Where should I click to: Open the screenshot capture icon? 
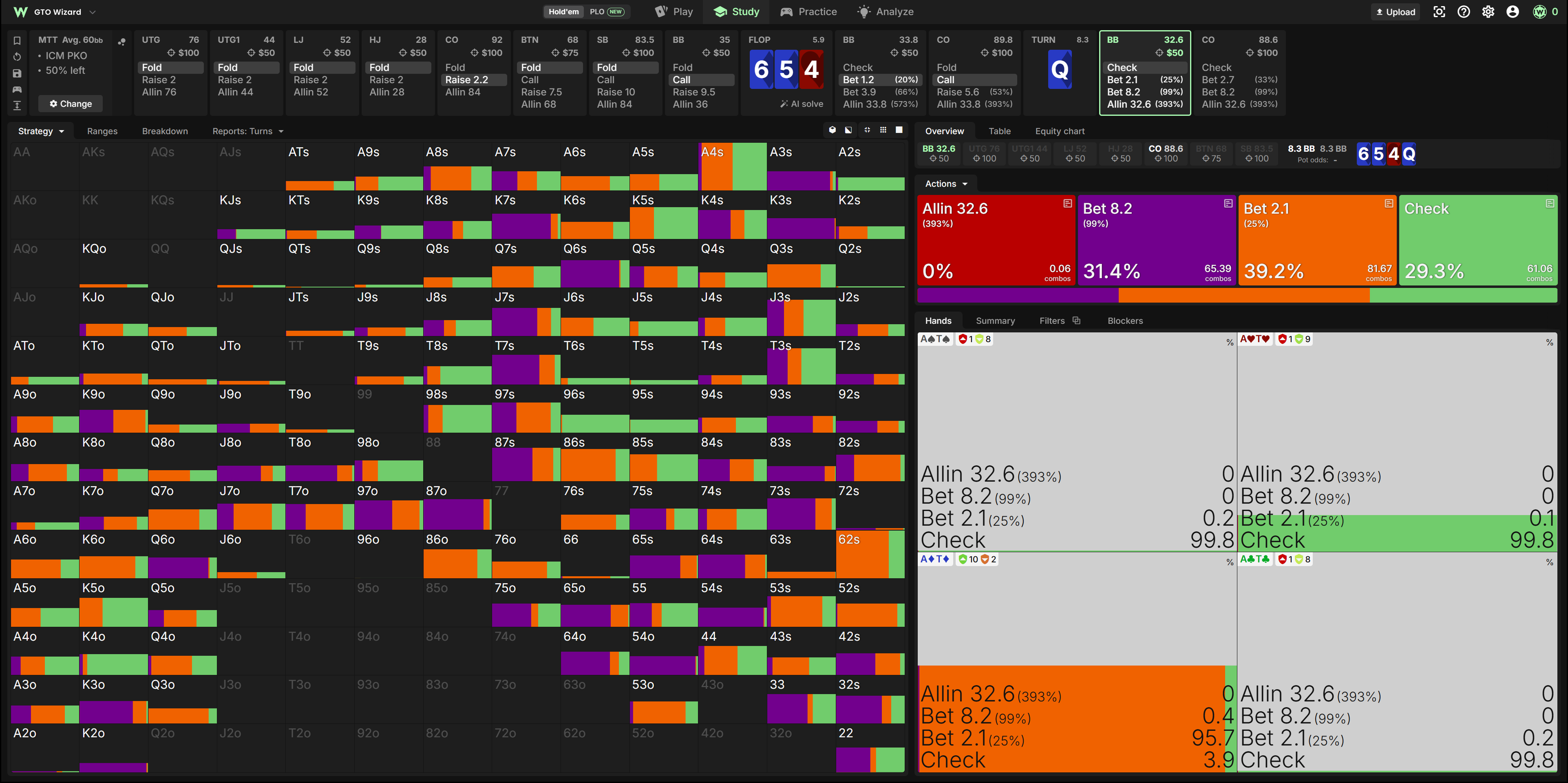coord(1439,11)
